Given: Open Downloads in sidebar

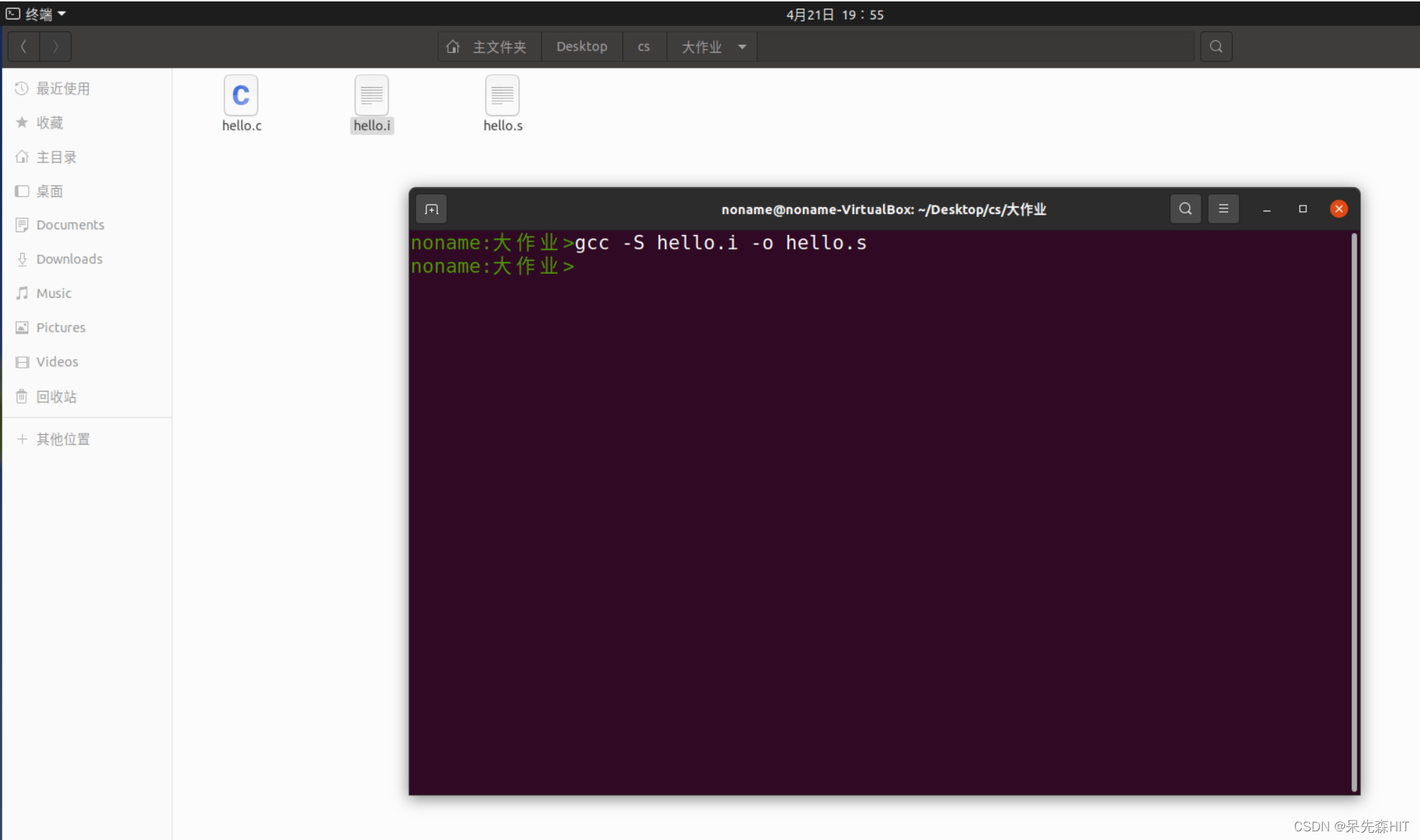Looking at the screenshot, I should tap(87, 259).
